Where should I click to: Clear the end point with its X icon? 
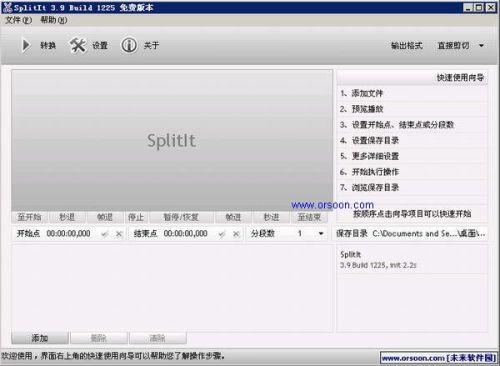coord(236,234)
